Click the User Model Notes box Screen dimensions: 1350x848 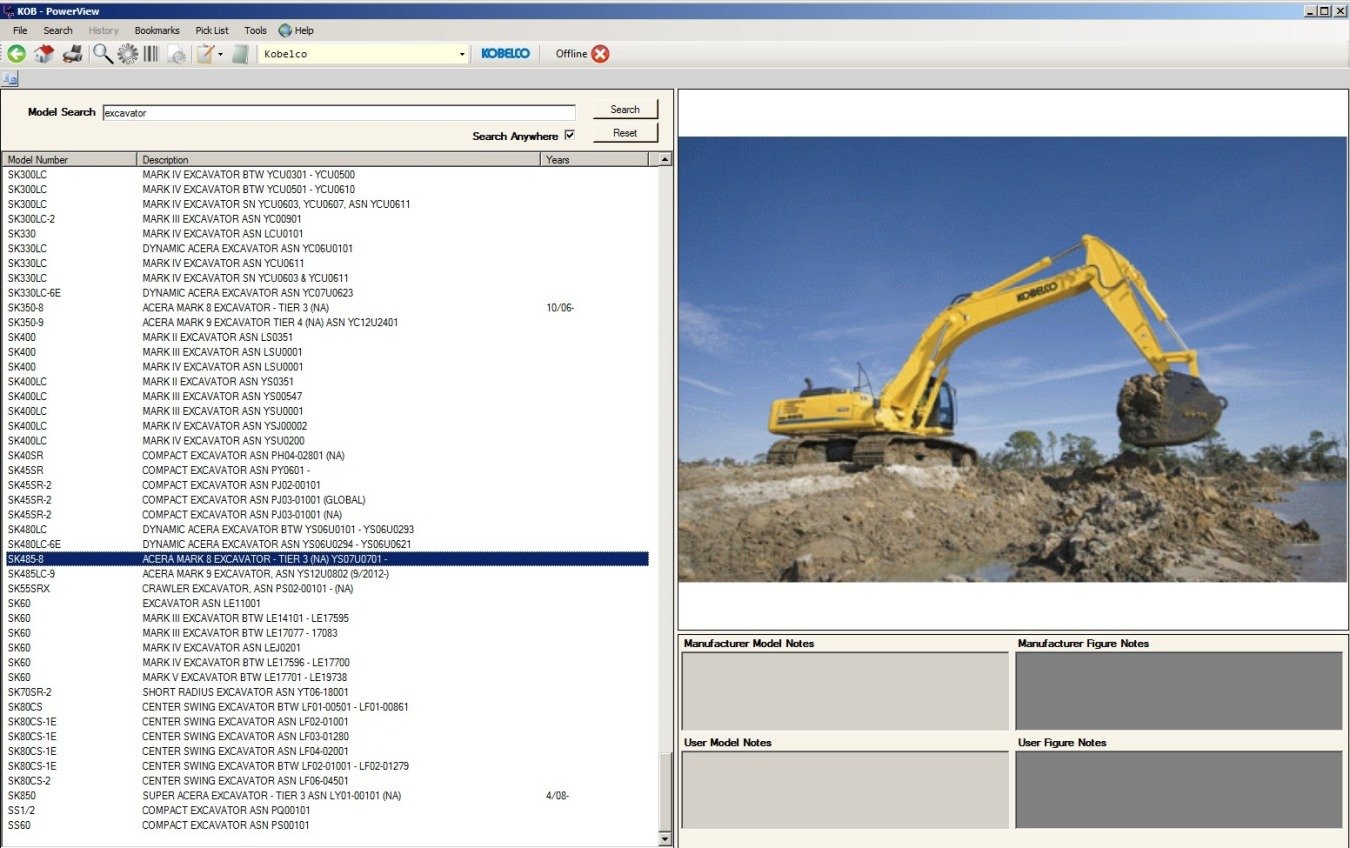(x=845, y=790)
